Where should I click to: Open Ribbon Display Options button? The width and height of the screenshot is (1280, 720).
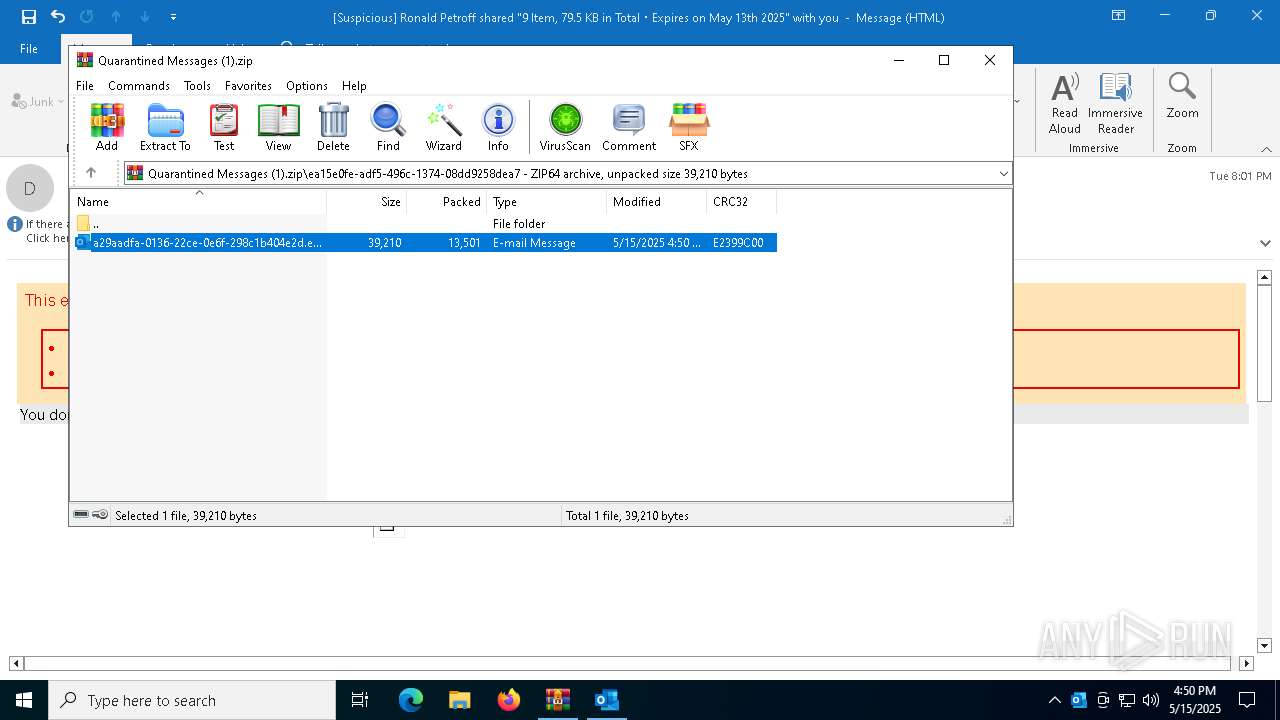click(x=1119, y=16)
